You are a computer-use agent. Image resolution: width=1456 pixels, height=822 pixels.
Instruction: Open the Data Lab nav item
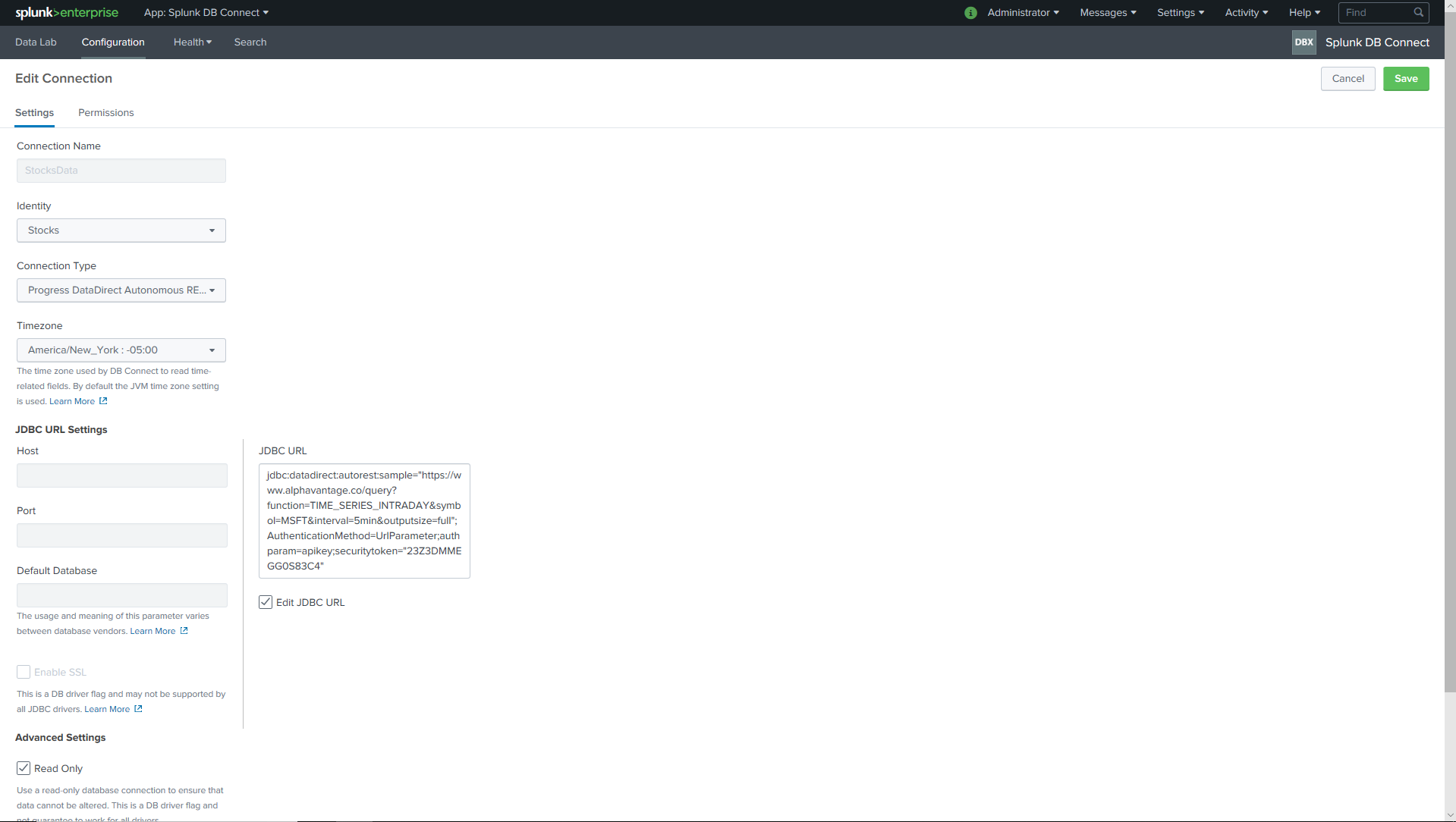pos(36,42)
